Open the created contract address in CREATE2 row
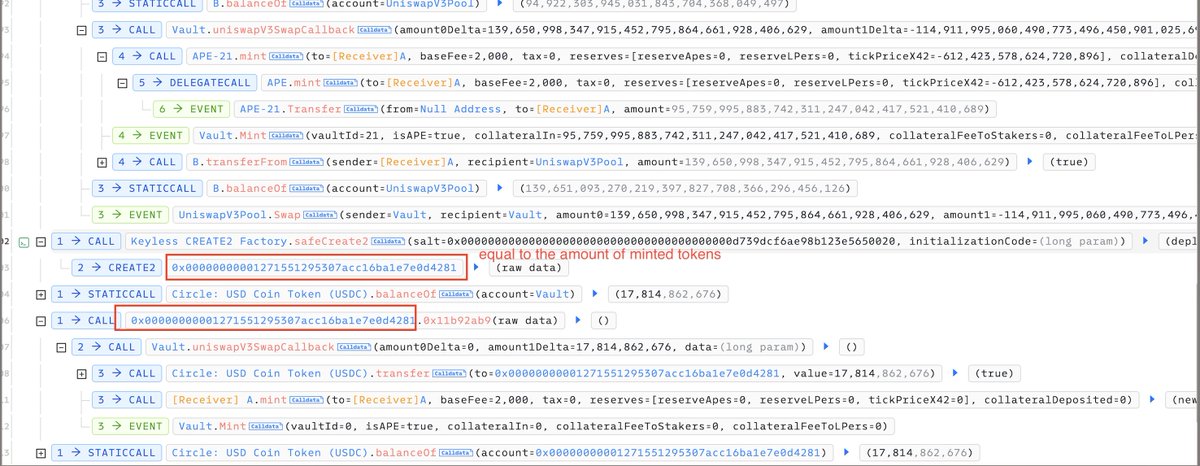 (x=314, y=267)
